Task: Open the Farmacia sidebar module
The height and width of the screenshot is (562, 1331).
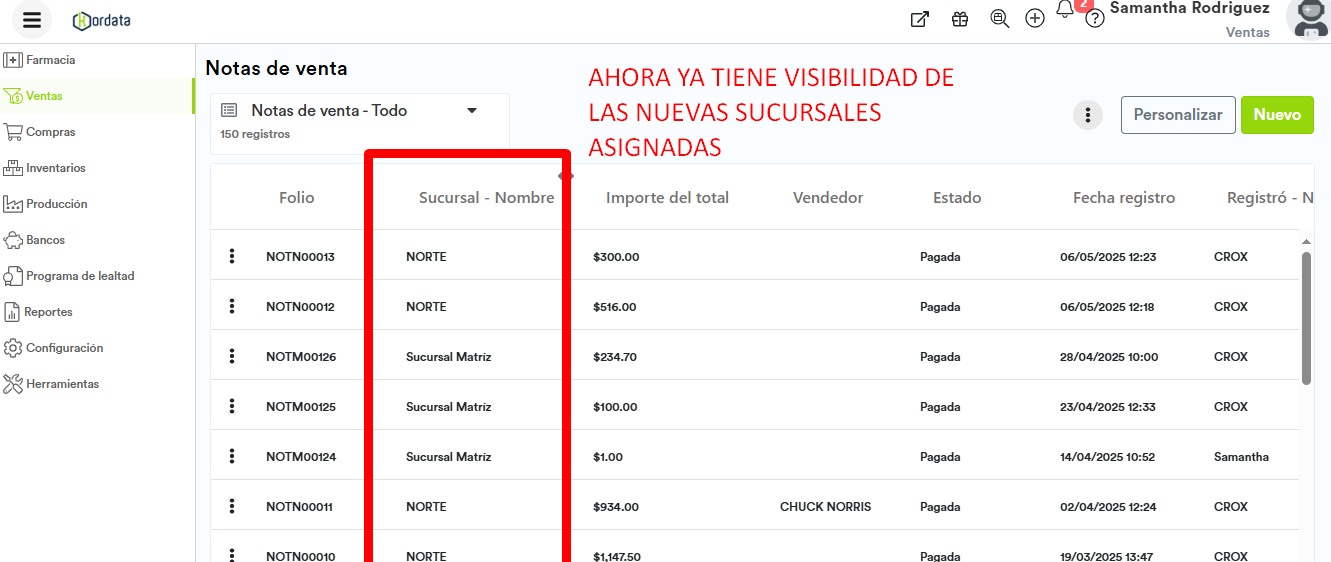Action: (x=50, y=60)
